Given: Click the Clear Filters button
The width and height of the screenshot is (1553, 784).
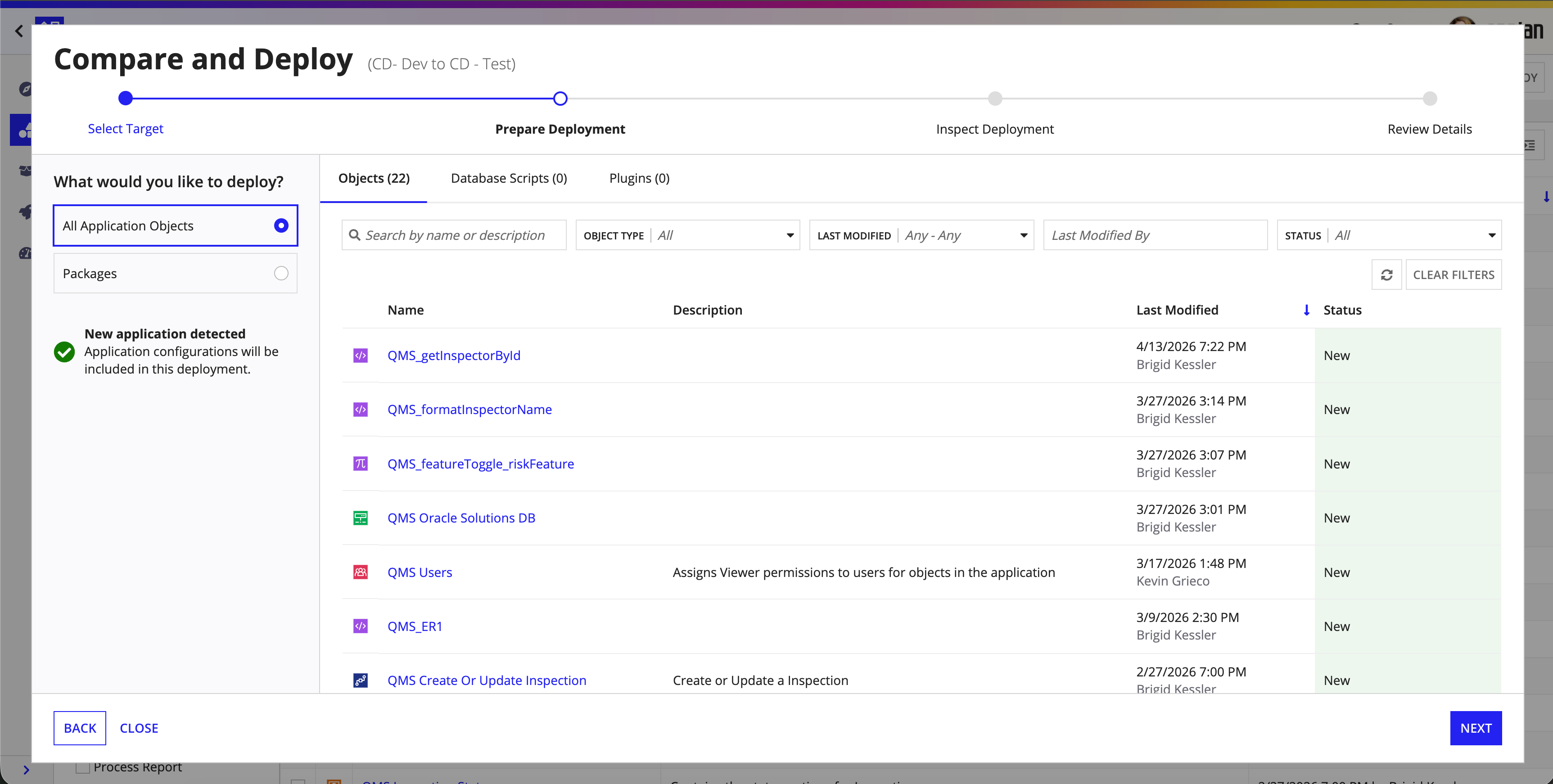Looking at the screenshot, I should [x=1454, y=275].
